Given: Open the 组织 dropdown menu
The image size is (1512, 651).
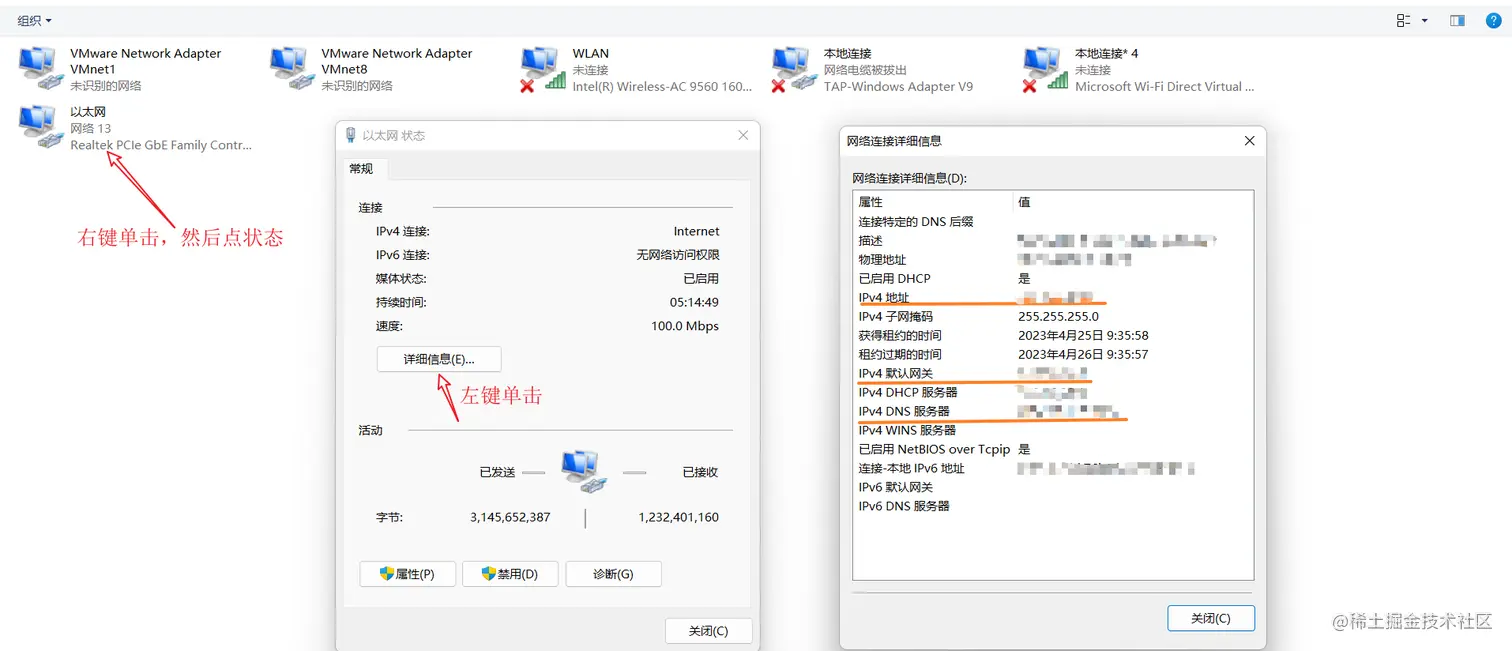Looking at the screenshot, I should pyautogui.click(x=35, y=21).
